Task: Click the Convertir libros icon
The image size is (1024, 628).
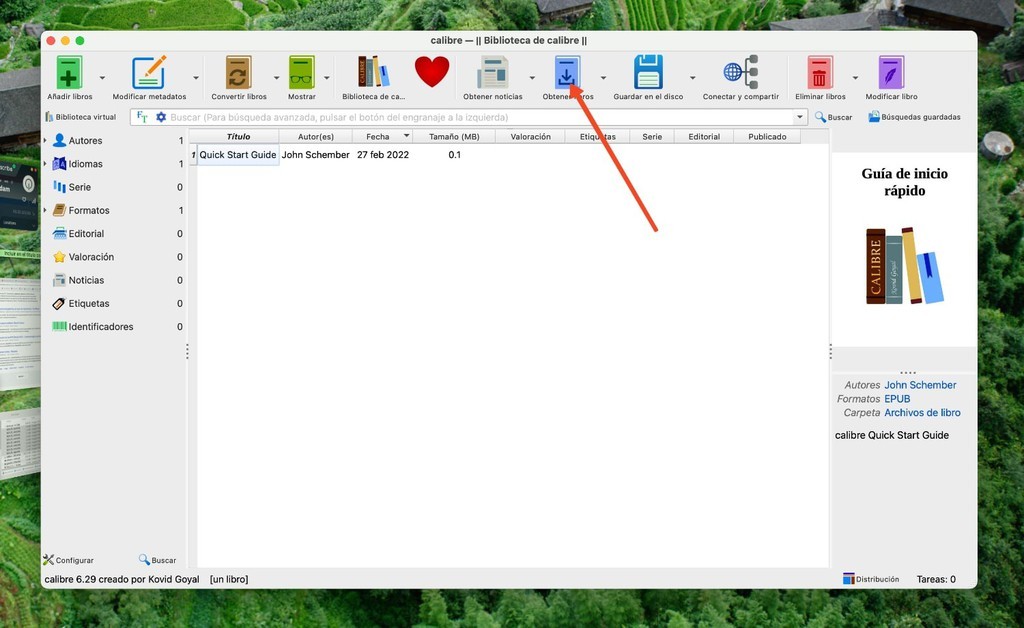Action: click(x=238, y=72)
